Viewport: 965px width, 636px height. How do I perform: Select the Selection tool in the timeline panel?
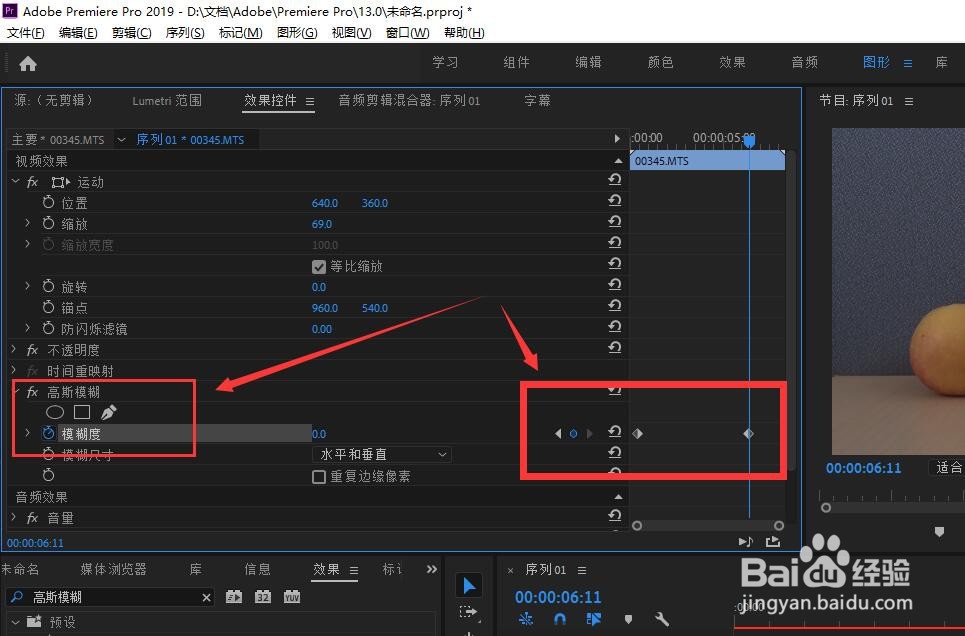tap(469, 584)
